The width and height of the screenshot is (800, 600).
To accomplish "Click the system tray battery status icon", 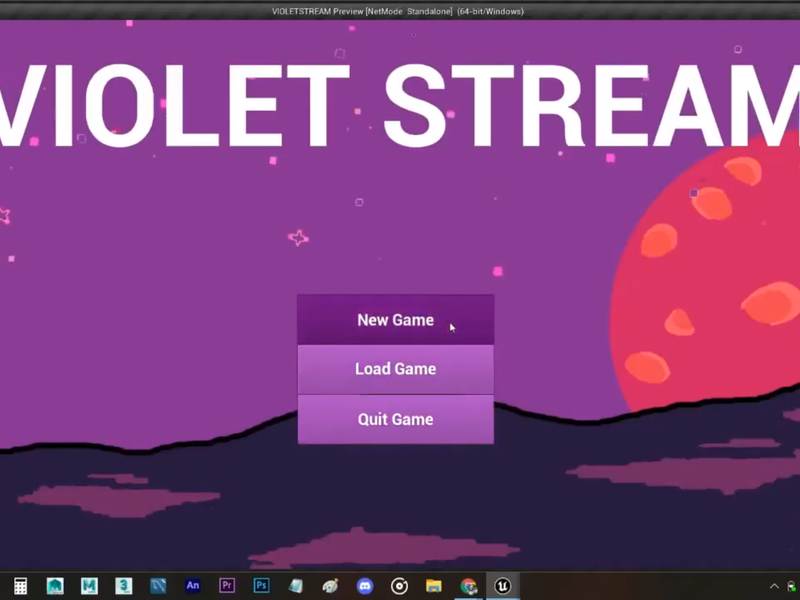I will click(x=792, y=587).
